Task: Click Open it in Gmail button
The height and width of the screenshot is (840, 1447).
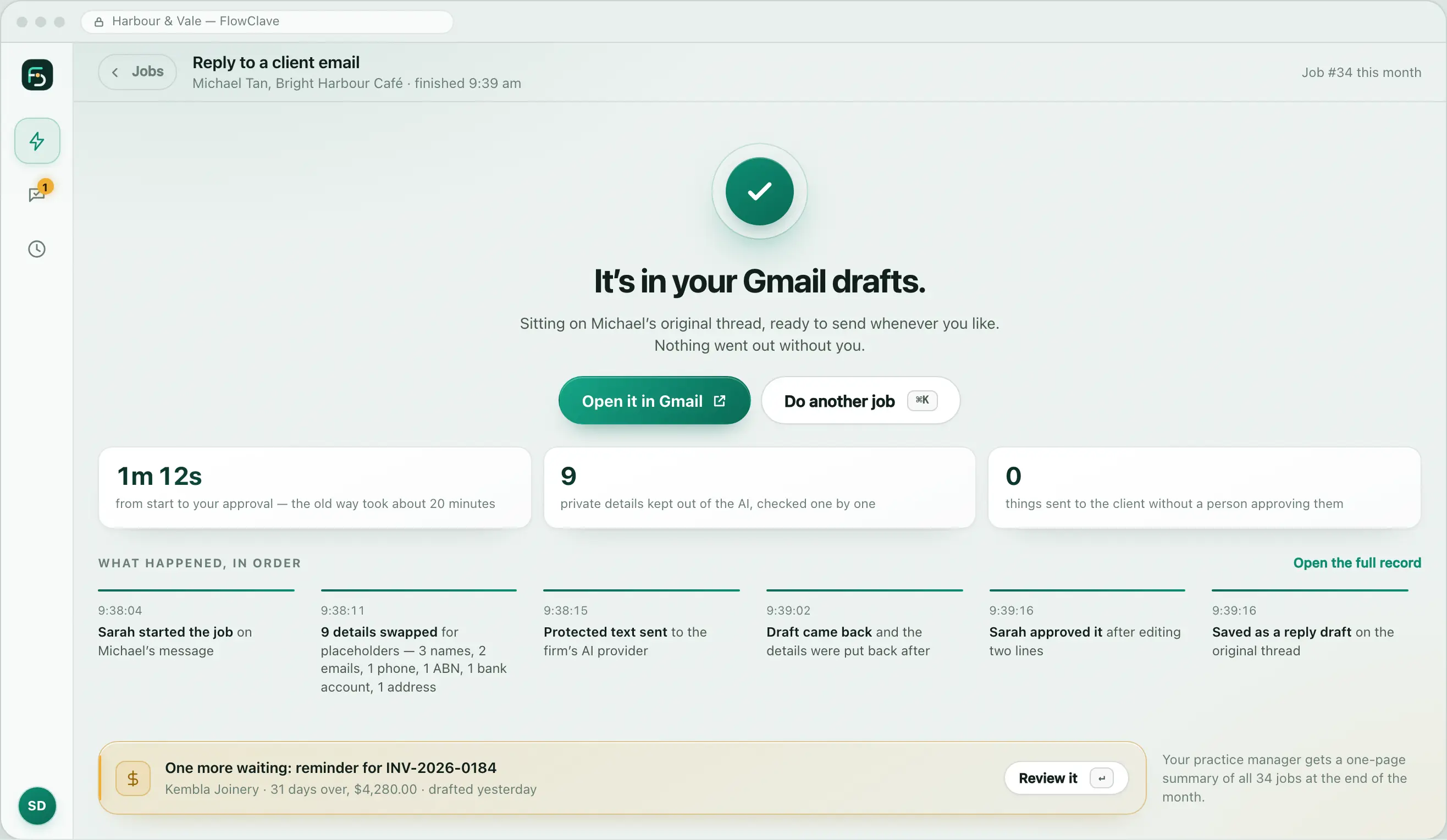Action: click(654, 400)
